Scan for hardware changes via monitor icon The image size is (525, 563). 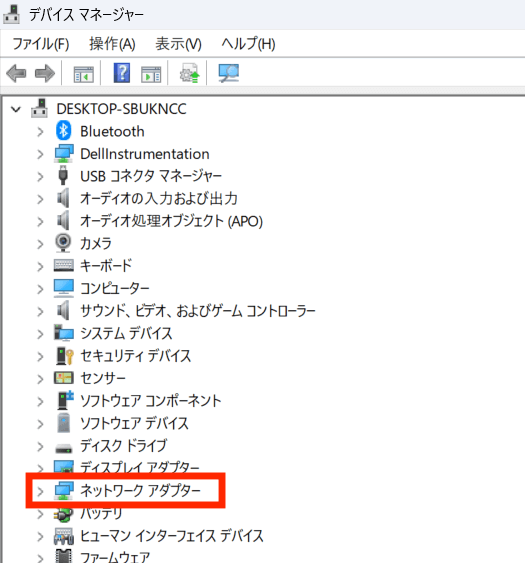coord(228,73)
